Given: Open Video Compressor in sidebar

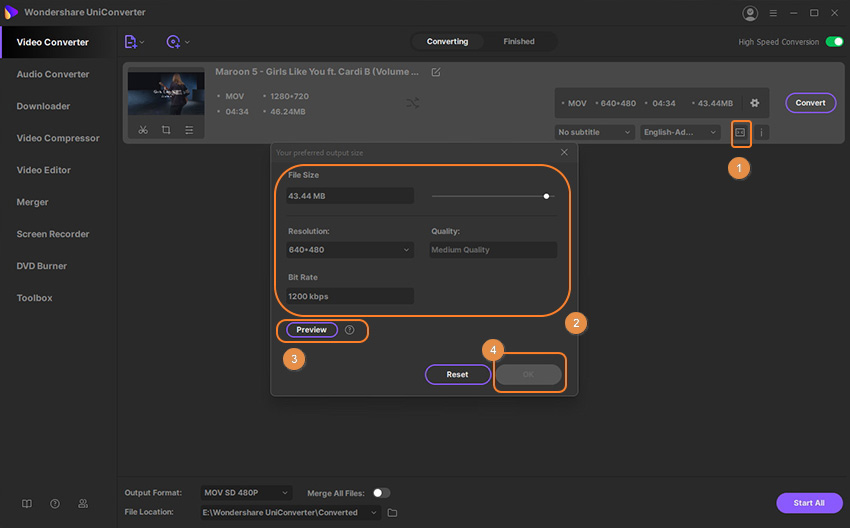Looking at the screenshot, I should click(58, 138).
